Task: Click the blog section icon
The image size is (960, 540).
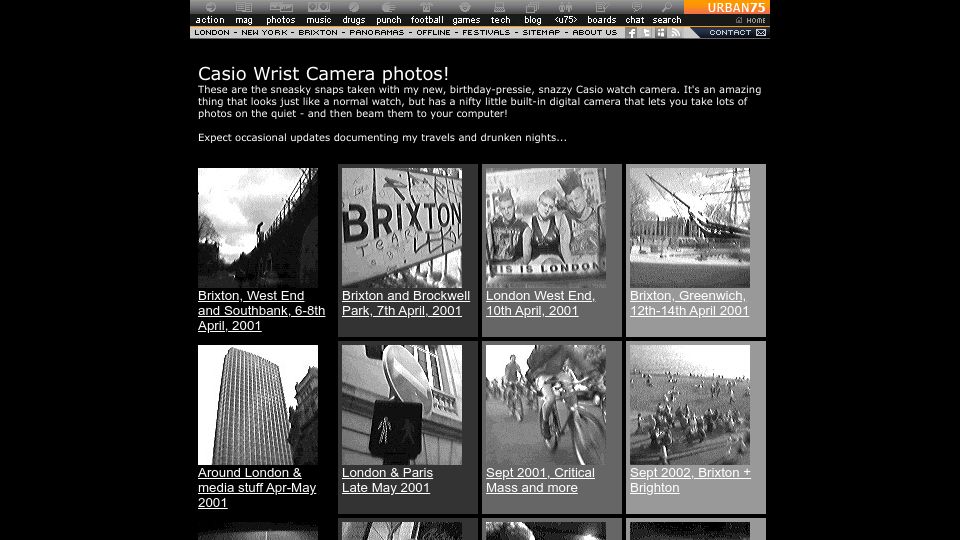Action: click(x=533, y=7)
